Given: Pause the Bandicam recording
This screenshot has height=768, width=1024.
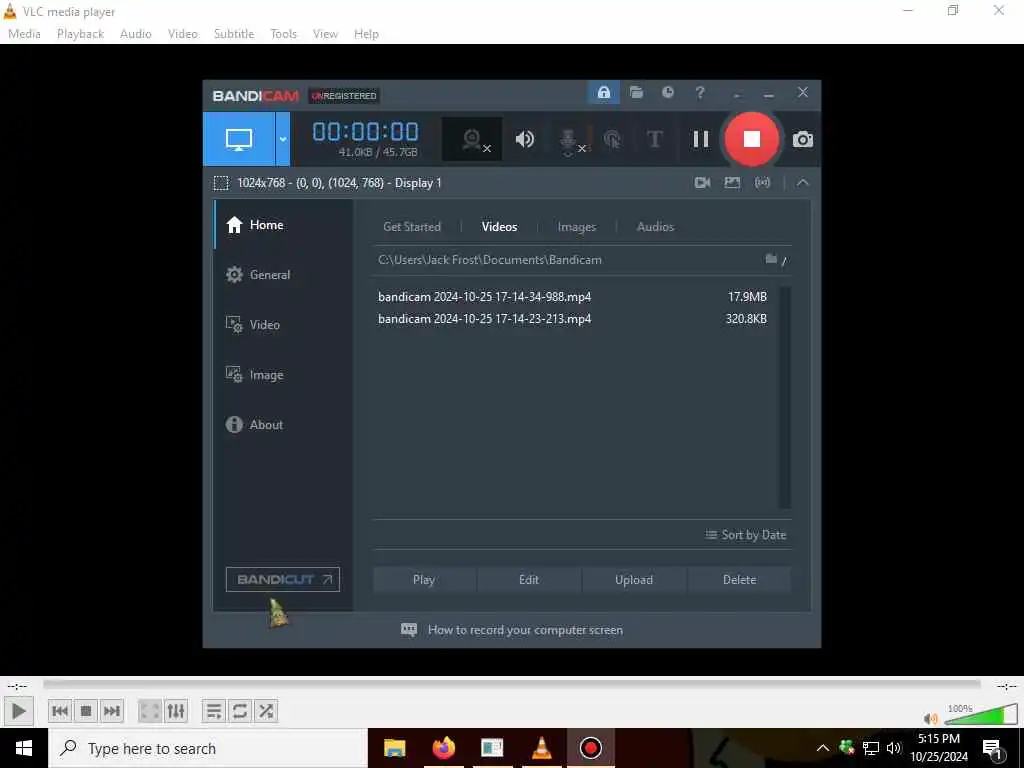Looking at the screenshot, I should pyautogui.click(x=701, y=139).
